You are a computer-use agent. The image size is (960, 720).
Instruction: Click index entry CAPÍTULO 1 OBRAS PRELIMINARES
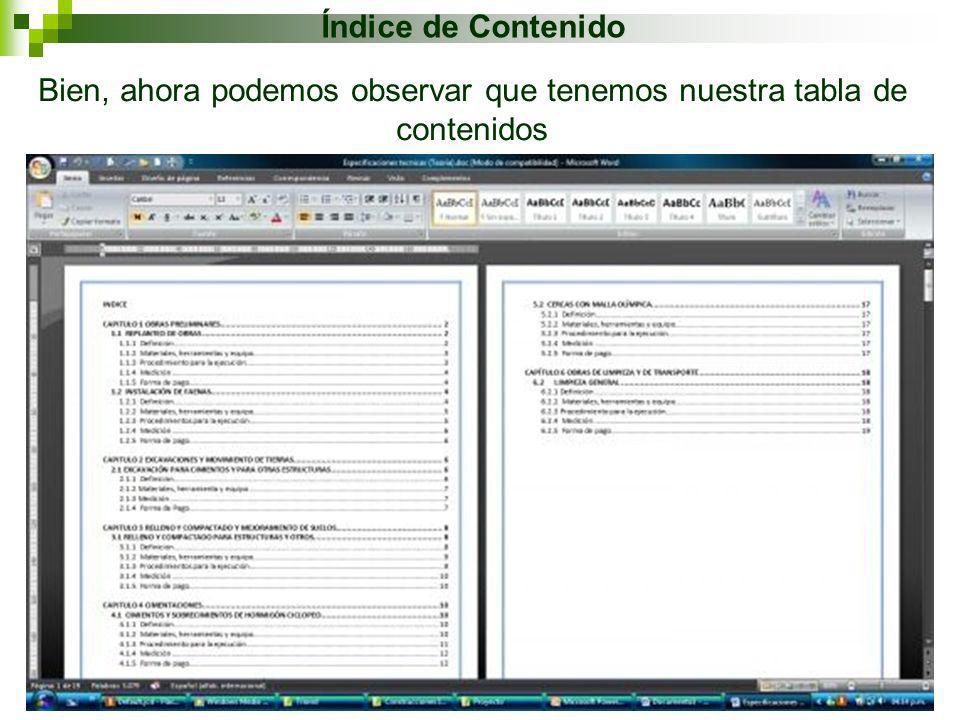coord(275,324)
